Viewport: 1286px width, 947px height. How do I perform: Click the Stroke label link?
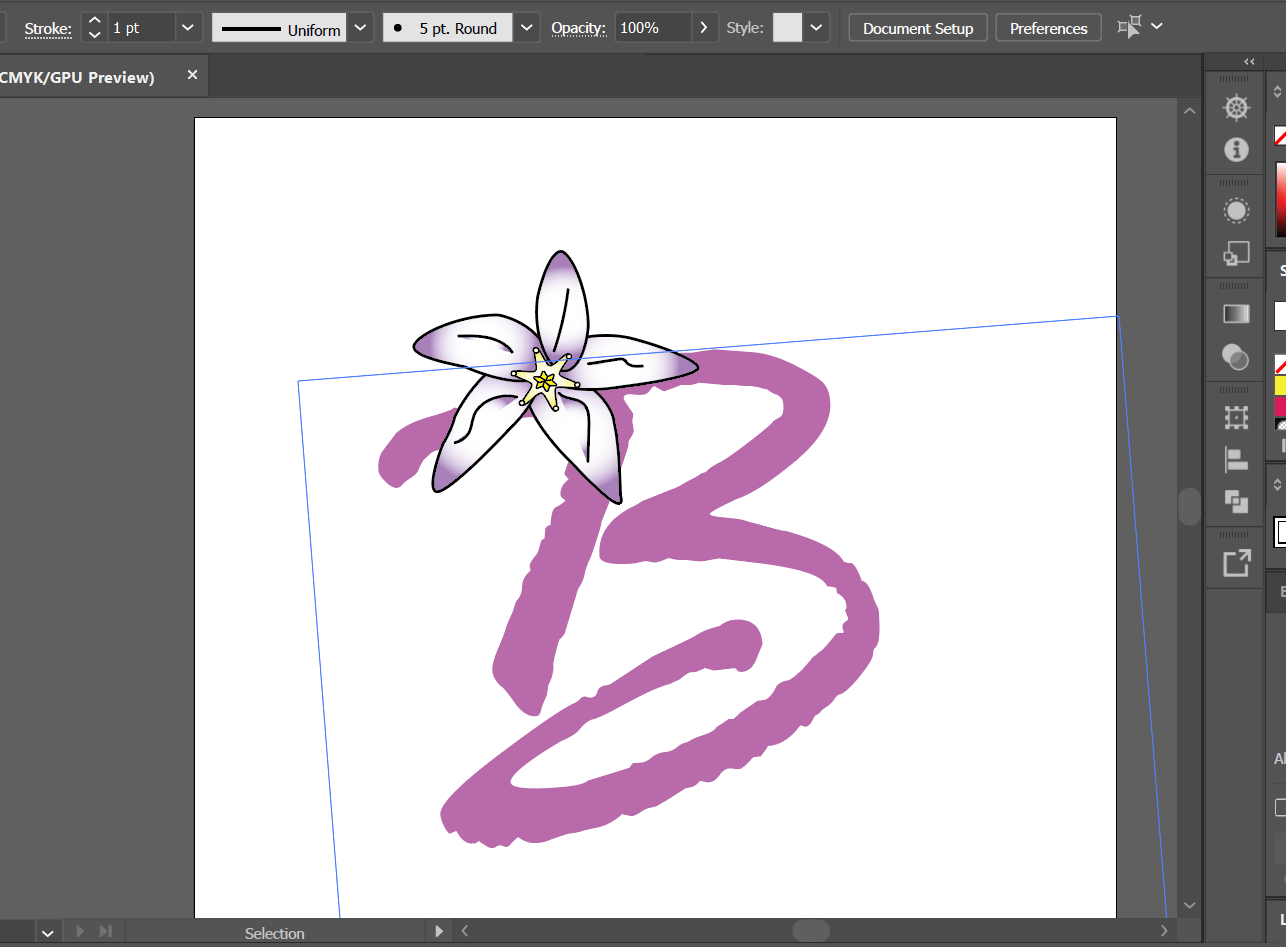tap(48, 28)
